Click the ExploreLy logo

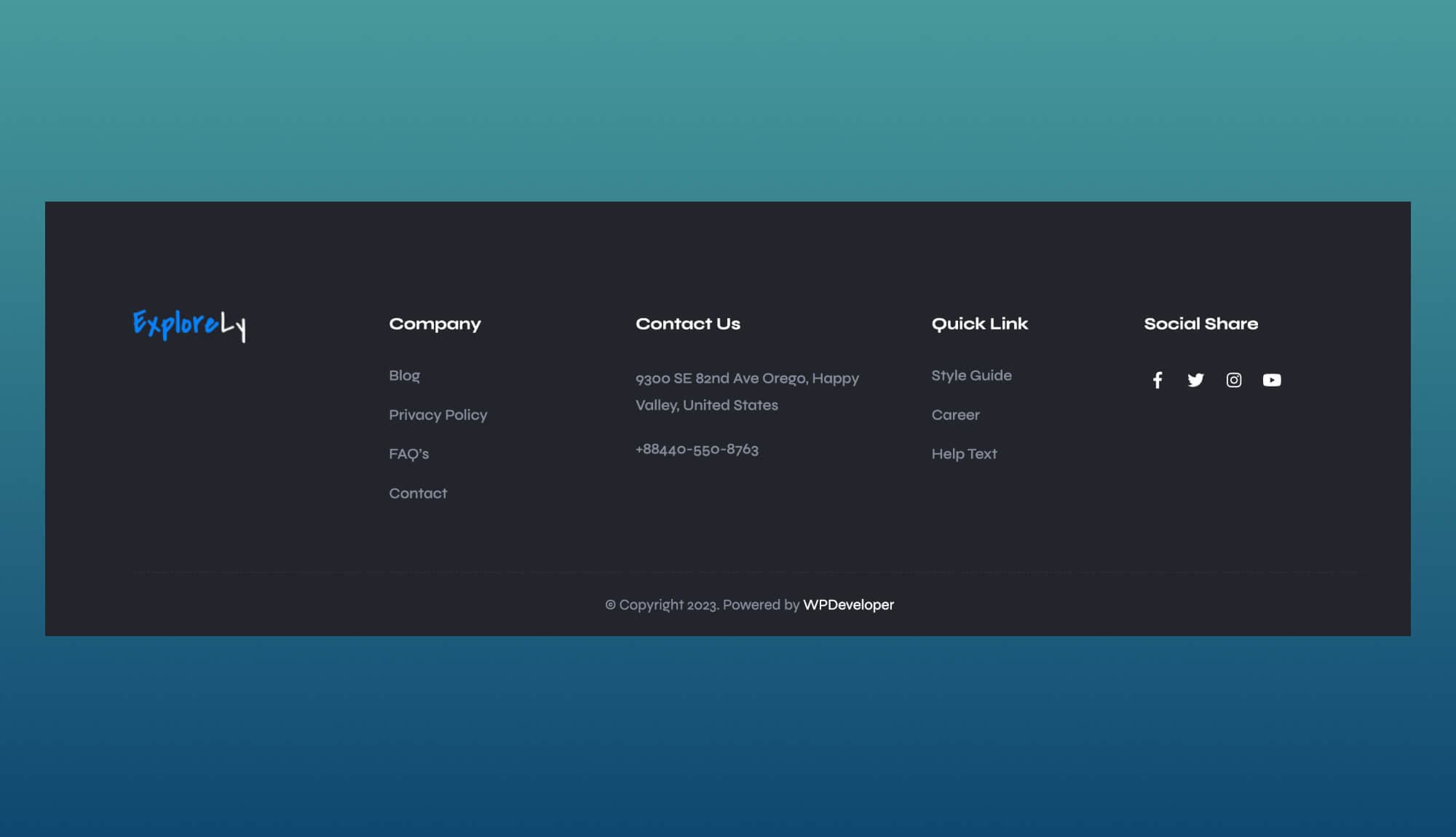click(x=189, y=325)
